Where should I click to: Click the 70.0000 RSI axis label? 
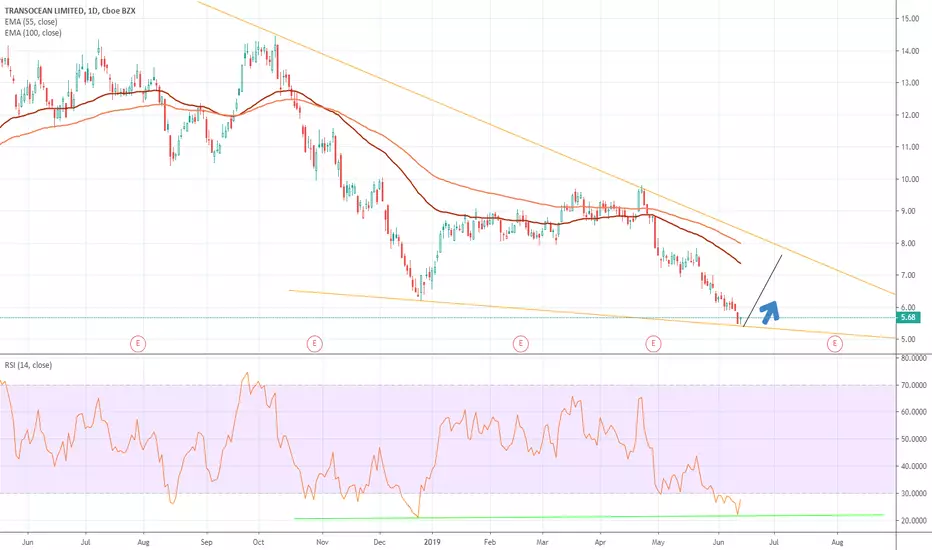[914, 385]
